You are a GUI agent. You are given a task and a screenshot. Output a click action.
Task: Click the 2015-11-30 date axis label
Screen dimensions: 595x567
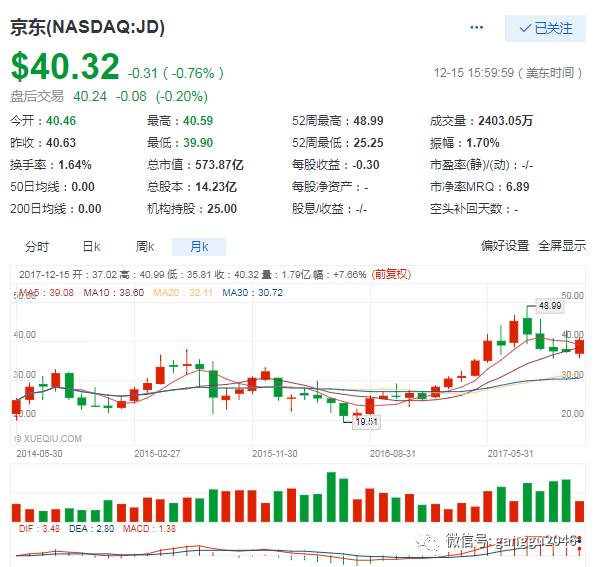point(275,454)
